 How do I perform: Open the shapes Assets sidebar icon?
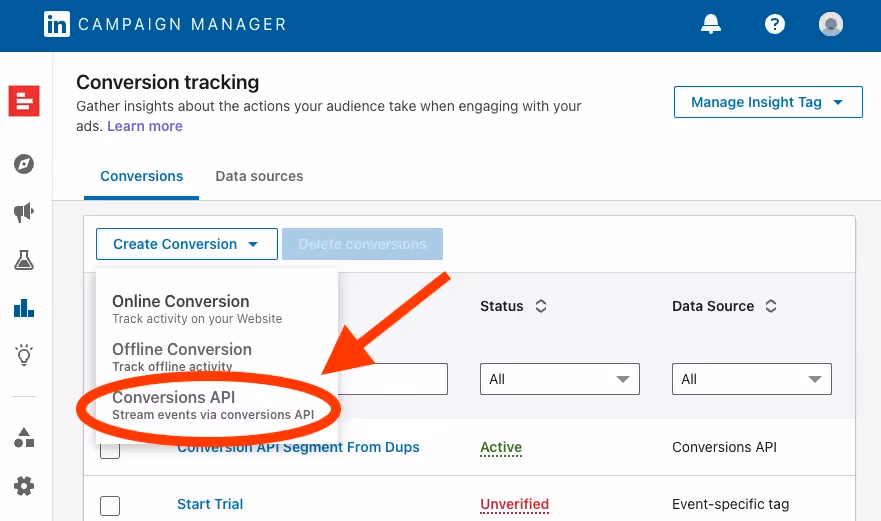pyautogui.click(x=24, y=438)
